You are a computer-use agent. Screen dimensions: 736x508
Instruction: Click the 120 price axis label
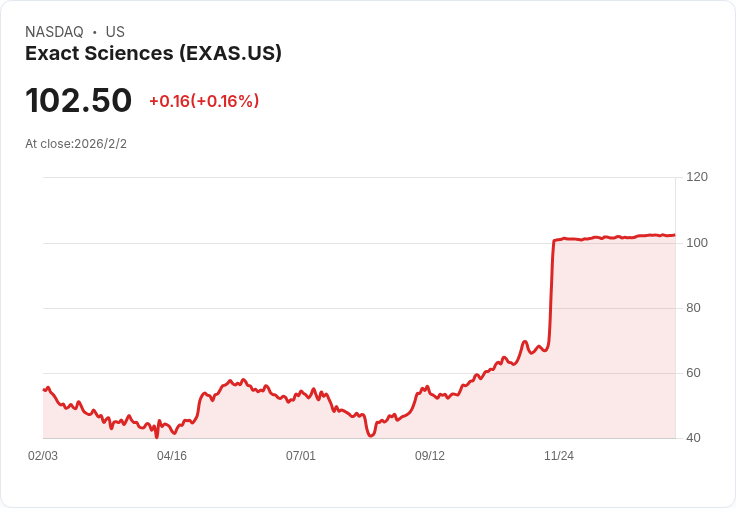(x=697, y=177)
